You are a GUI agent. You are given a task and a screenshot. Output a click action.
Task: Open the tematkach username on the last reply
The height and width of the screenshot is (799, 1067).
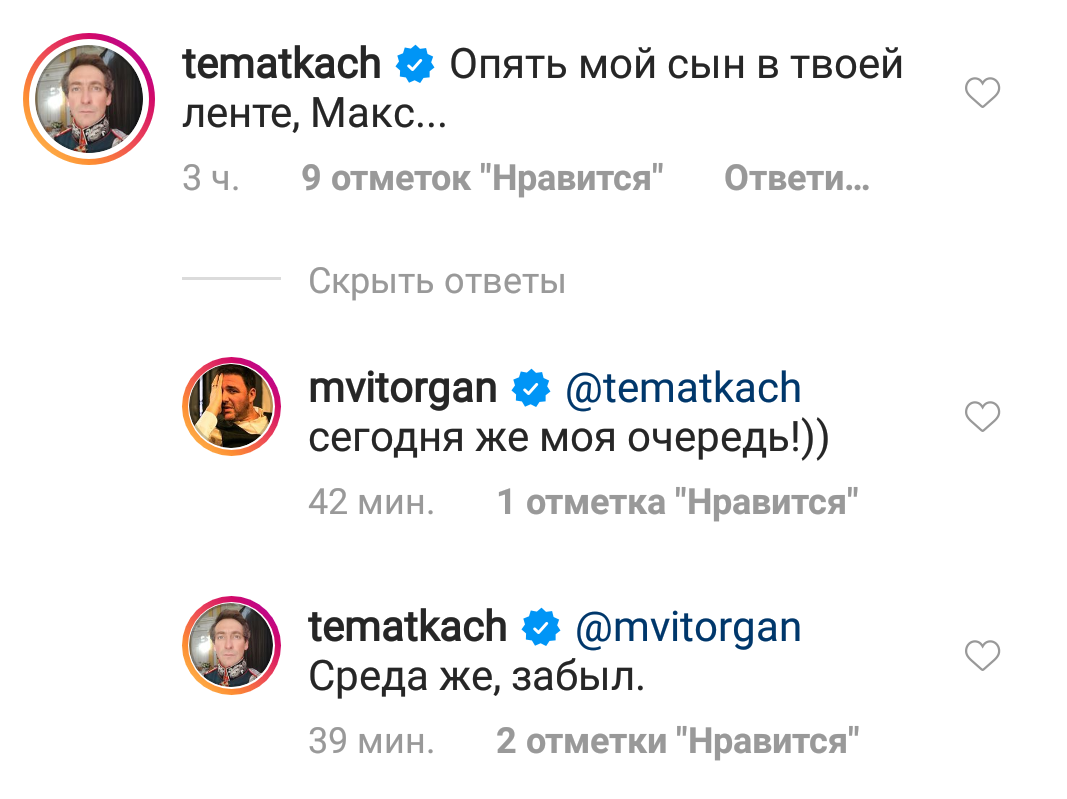pos(407,628)
